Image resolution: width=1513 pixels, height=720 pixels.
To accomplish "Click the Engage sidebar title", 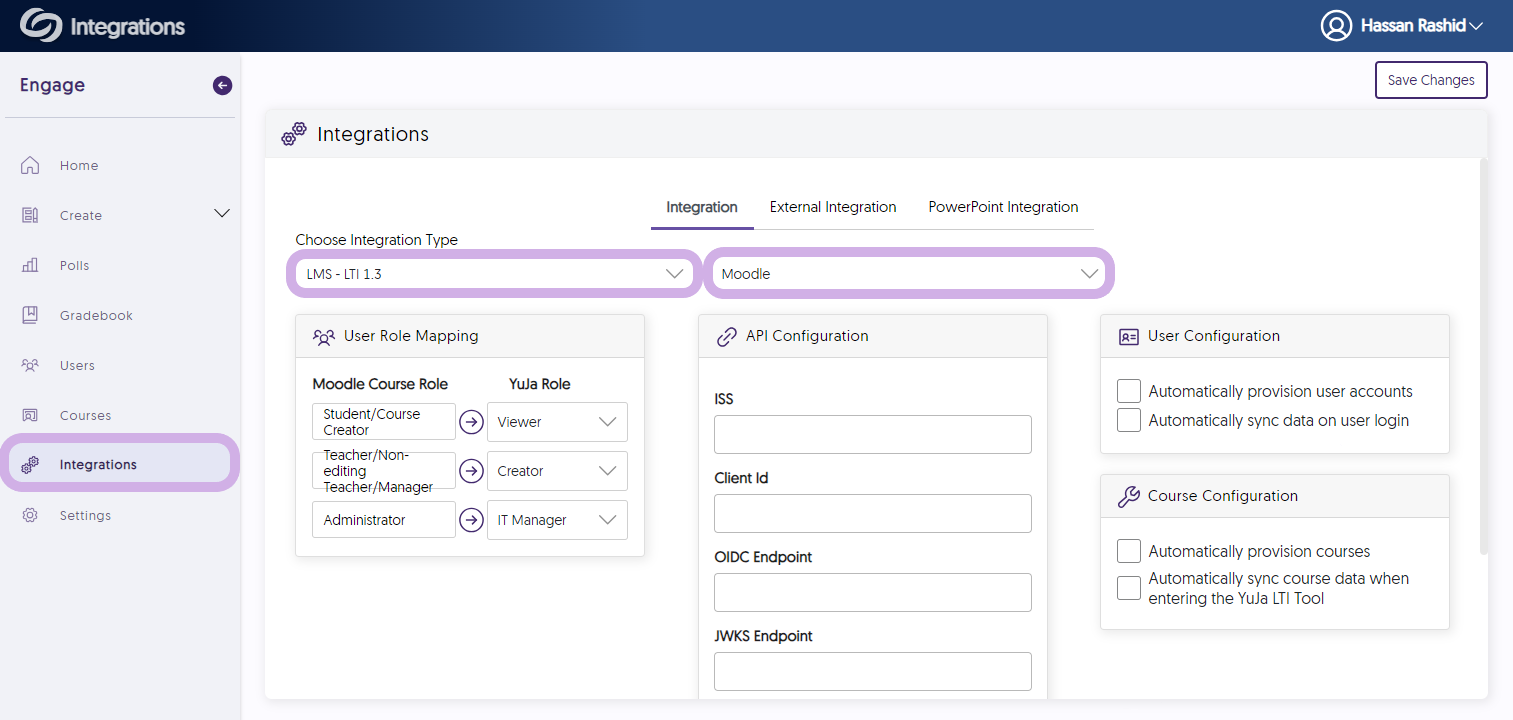I will coord(52,85).
